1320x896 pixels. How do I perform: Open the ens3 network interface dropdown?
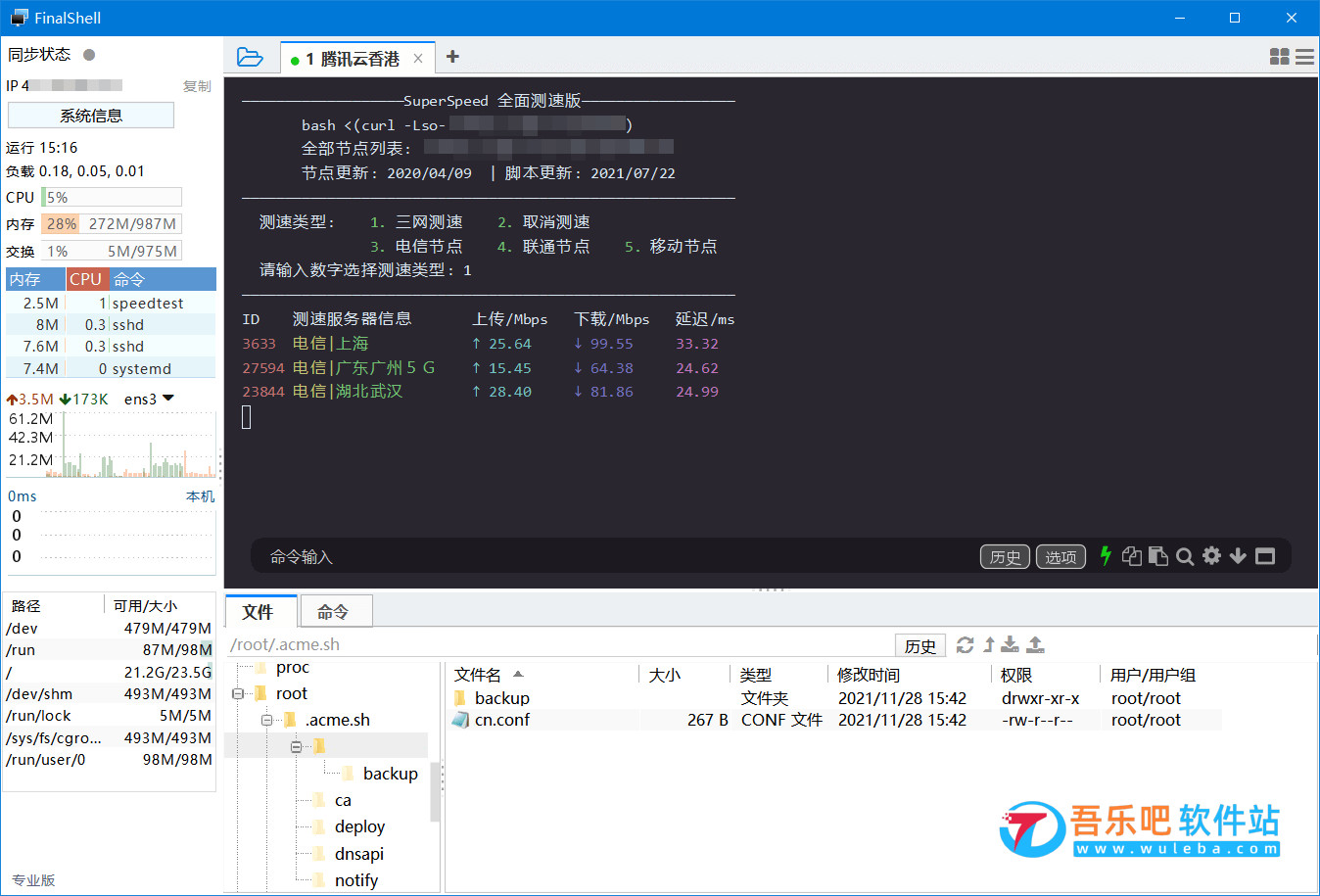(x=168, y=399)
